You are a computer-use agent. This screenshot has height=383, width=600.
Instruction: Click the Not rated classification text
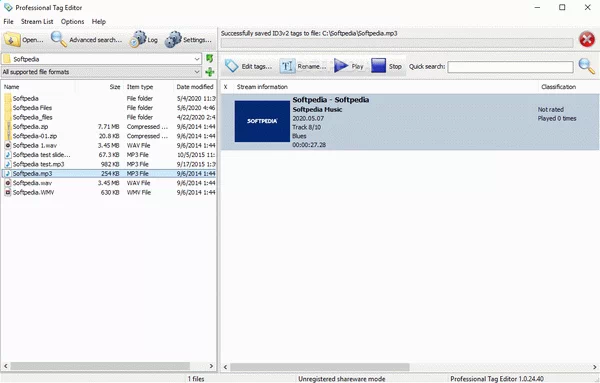[x=551, y=109]
